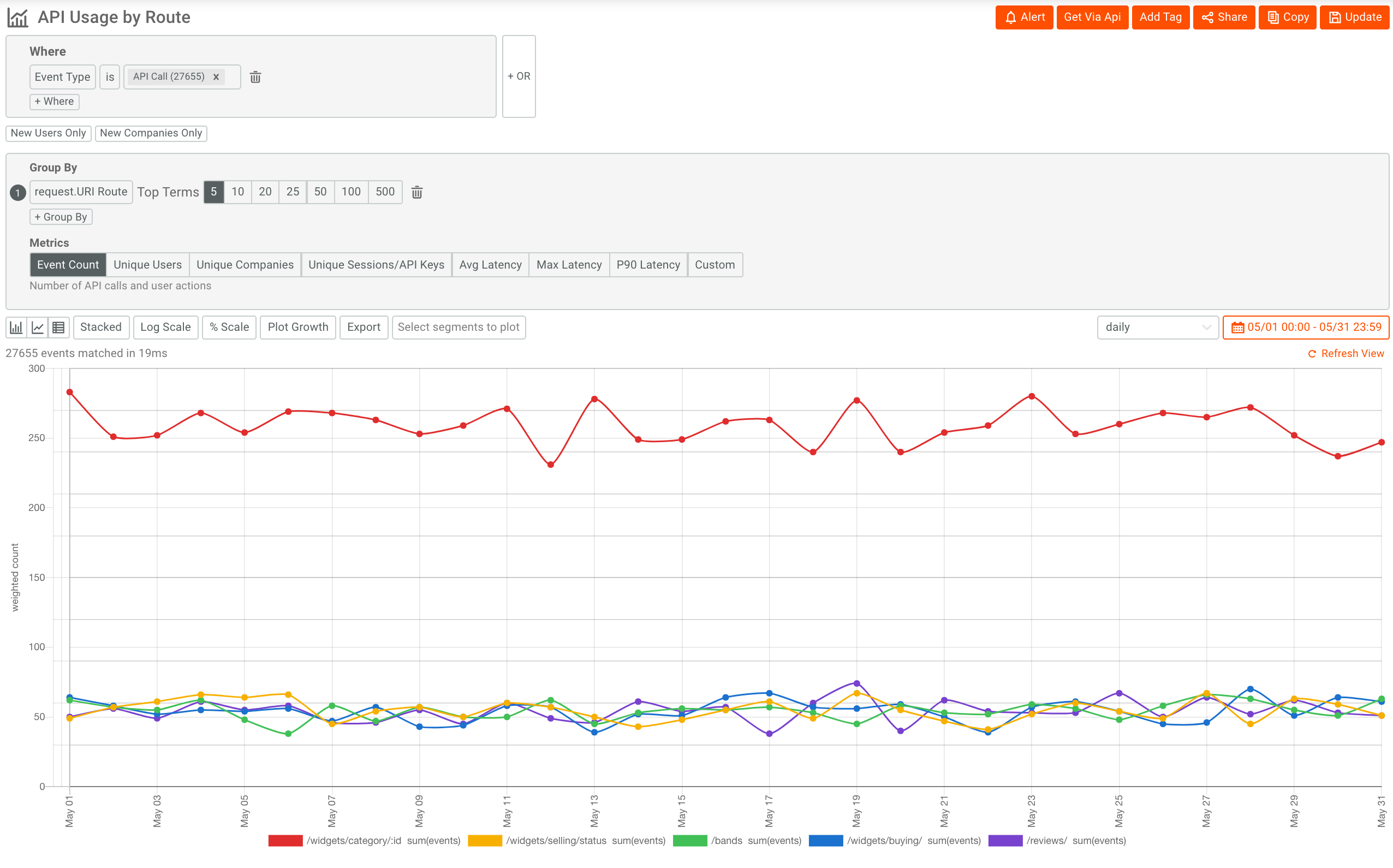Export the chart data
1393x868 pixels.
pyautogui.click(x=364, y=327)
